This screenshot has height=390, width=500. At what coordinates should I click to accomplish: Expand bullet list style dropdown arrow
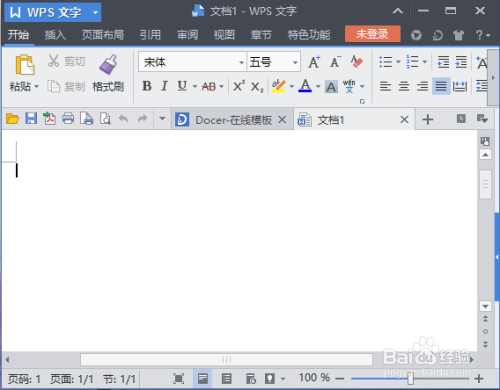coord(398,62)
